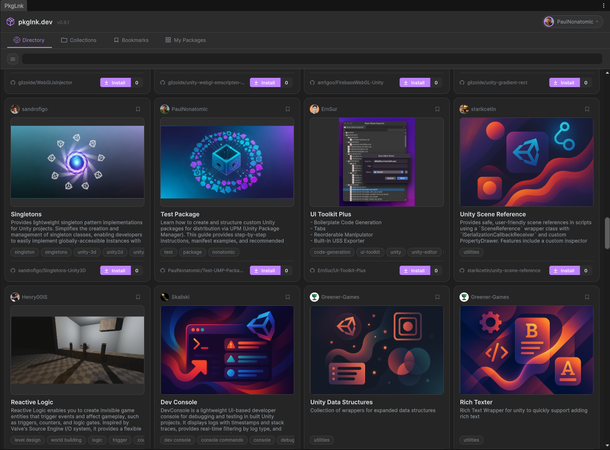The image size is (610, 450).
Task: Click Greener-Games avatar on Unity Data Structures
Action: coord(314,297)
